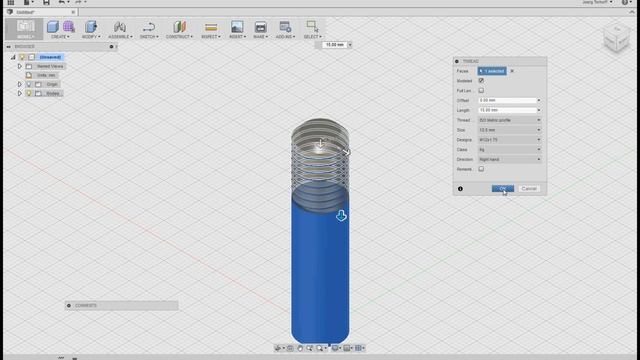Click the Zoom icon in navigation bar
Screen dimensions: 640x360
pos(309,348)
